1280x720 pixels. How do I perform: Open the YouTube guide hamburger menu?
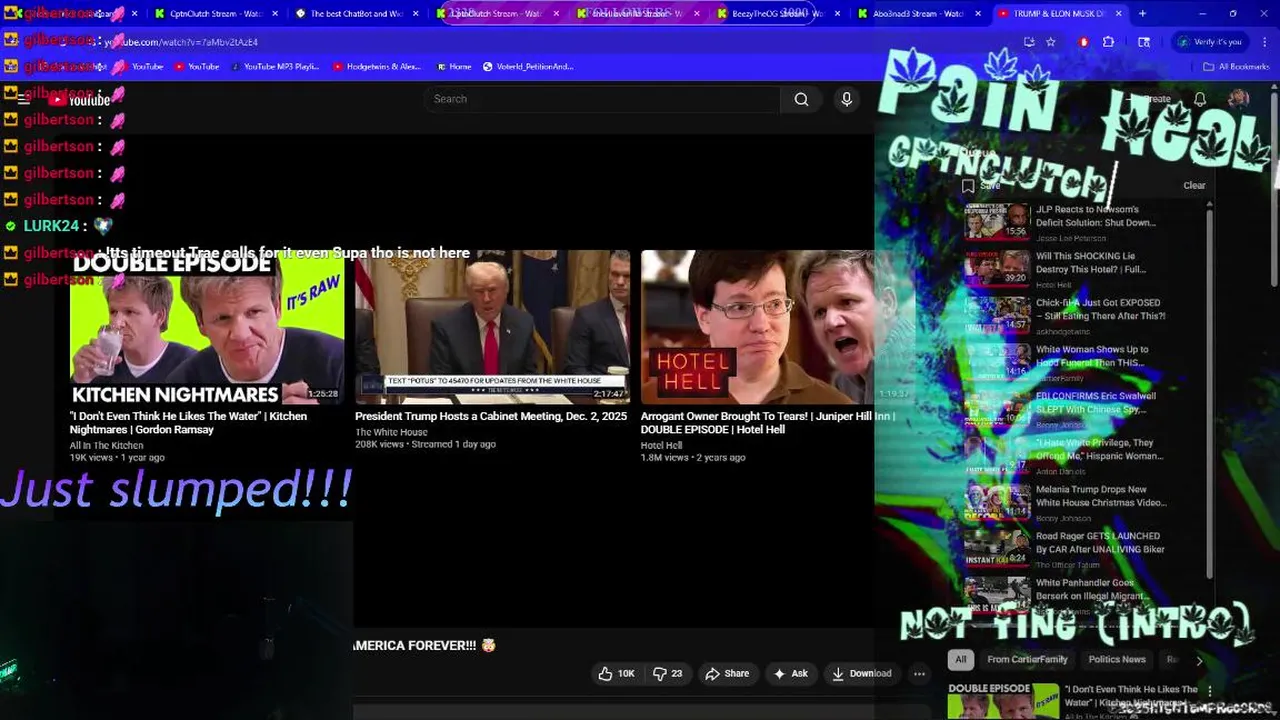(x=24, y=99)
